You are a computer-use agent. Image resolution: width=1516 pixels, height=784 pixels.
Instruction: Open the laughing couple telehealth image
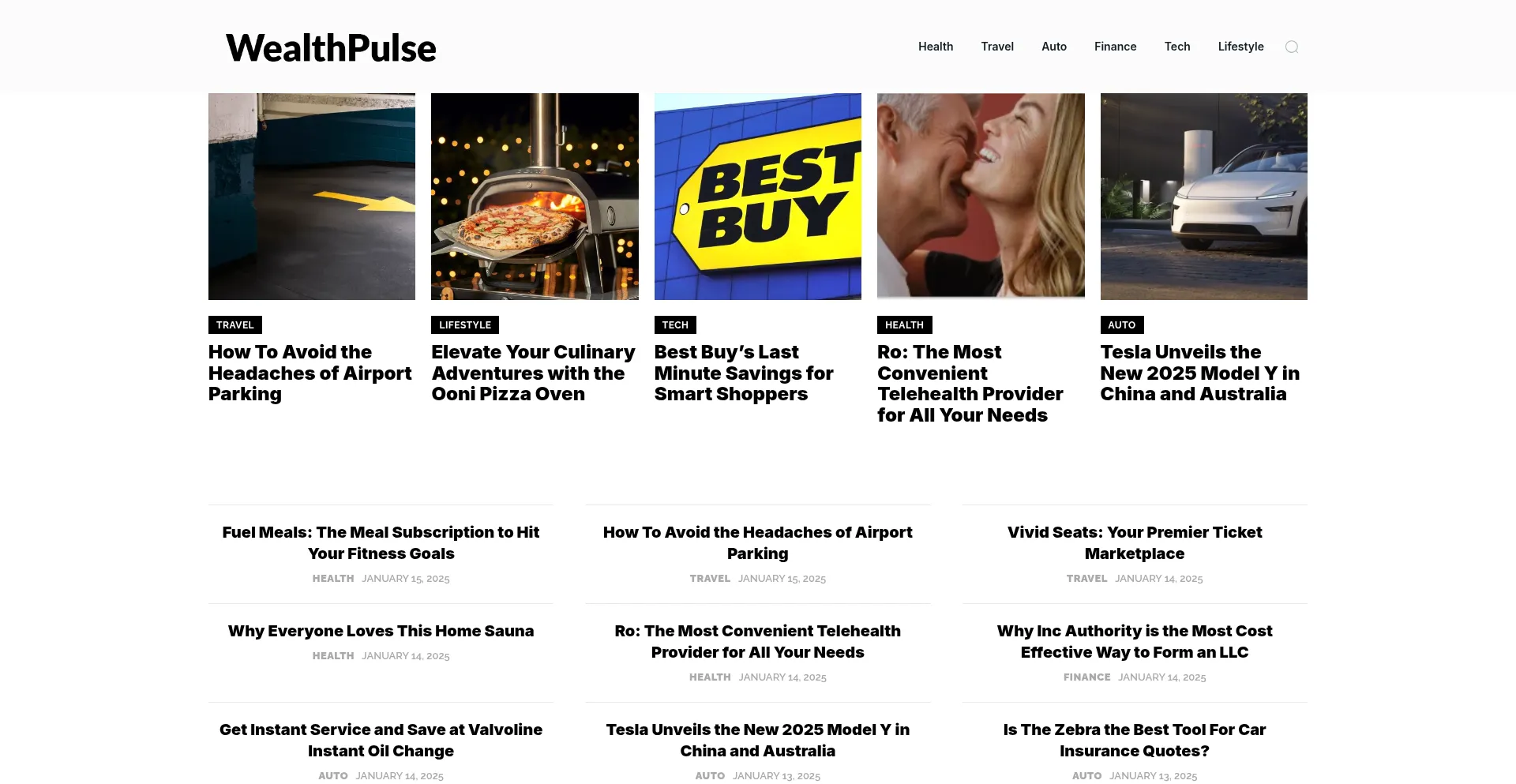tap(980, 197)
